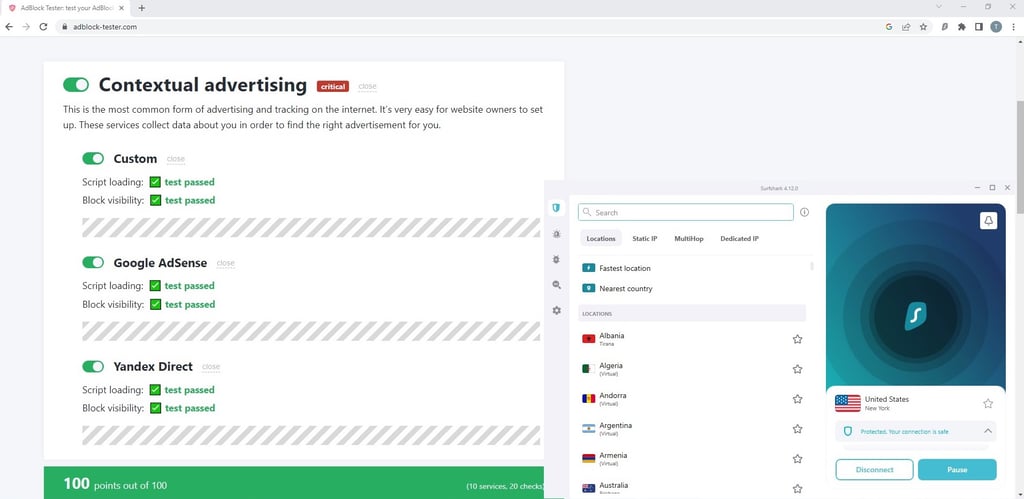Favorite Argentina with its star icon
Viewport: 1024px width, 499px height.
click(797, 429)
